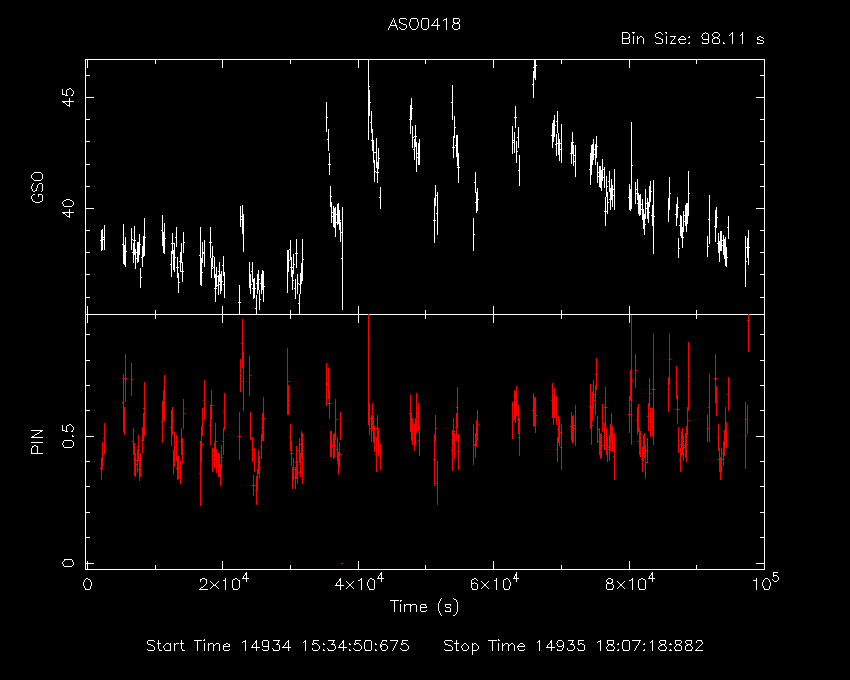Screen dimensions: 850x680
Task: Select the Time (s) axis label
Action: click(424, 607)
